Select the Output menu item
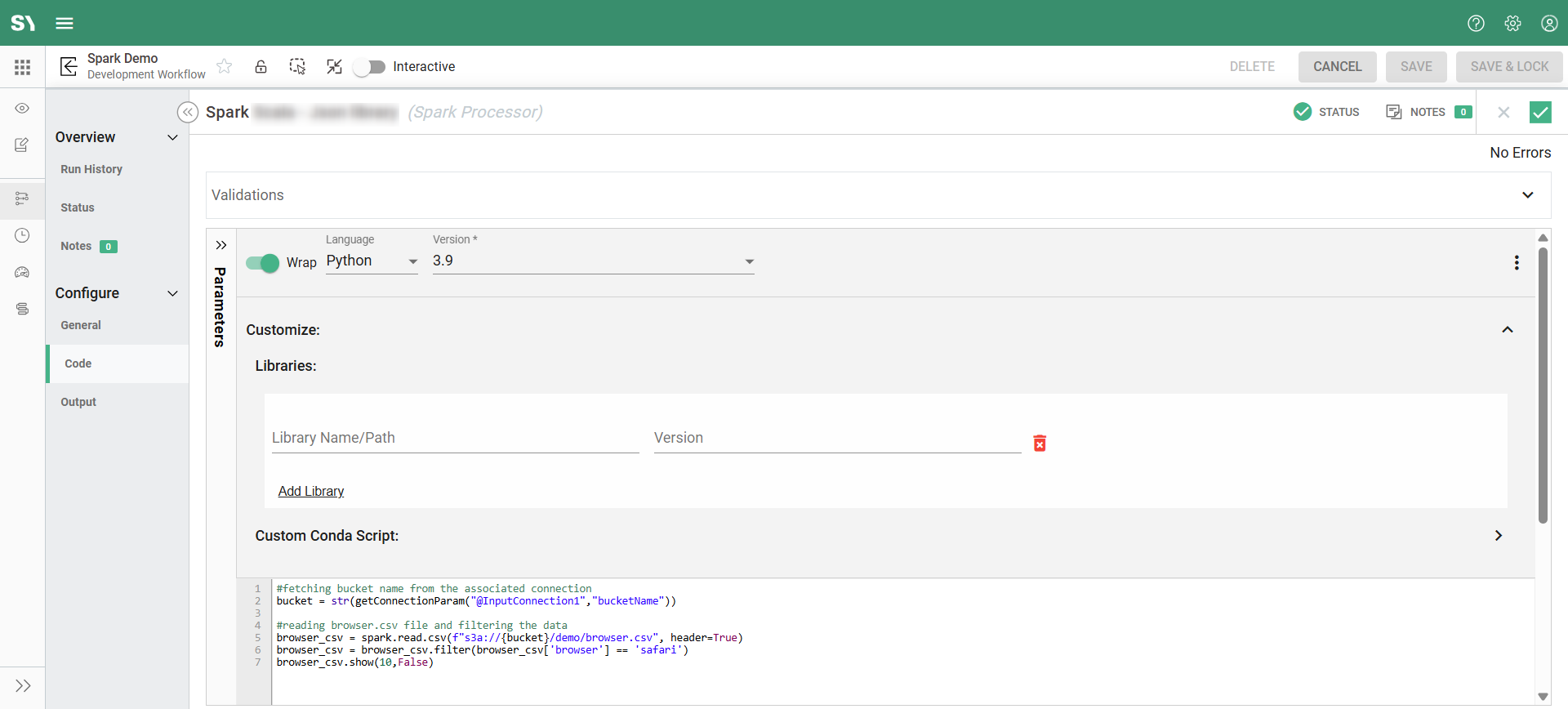The height and width of the screenshot is (709, 1568). 78,402
